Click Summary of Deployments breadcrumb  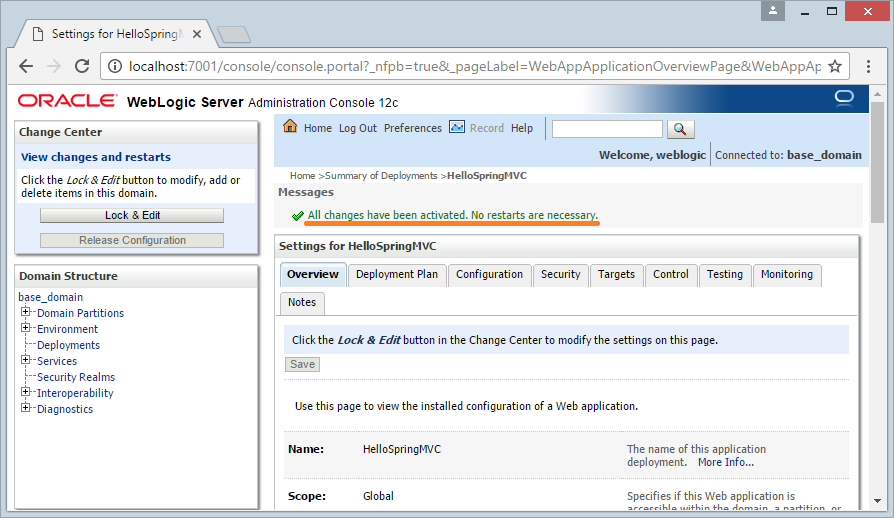381,176
